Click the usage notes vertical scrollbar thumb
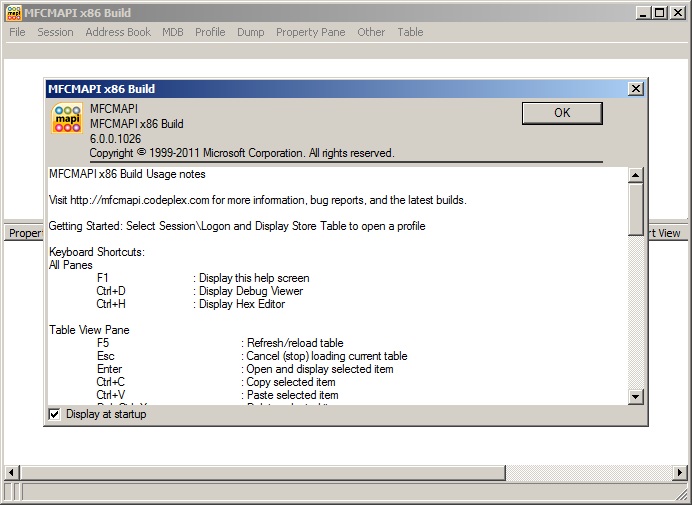Viewport: 692px width, 505px height. tap(636, 209)
